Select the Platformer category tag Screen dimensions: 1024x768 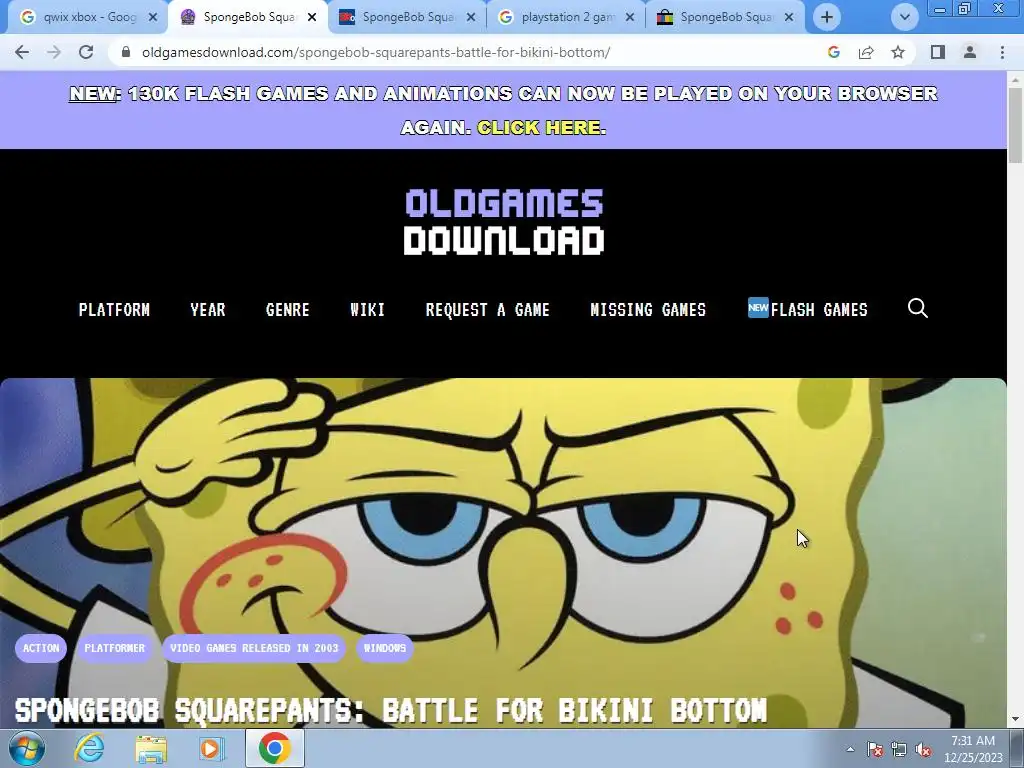[114, 648]
